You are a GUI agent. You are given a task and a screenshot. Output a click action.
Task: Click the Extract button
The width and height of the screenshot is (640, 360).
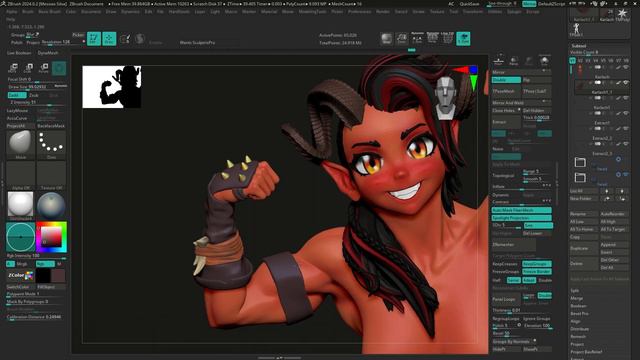click(506, 122)
